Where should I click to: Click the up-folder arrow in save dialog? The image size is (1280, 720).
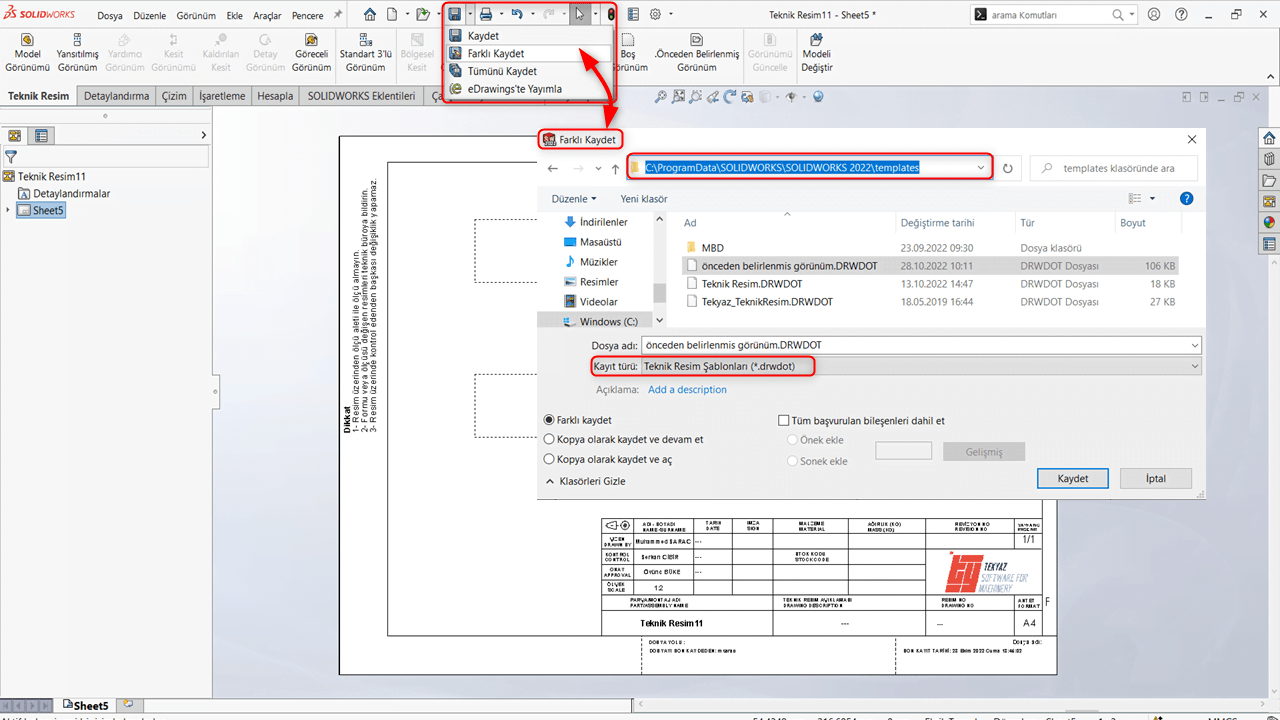[x=615, y=168]
